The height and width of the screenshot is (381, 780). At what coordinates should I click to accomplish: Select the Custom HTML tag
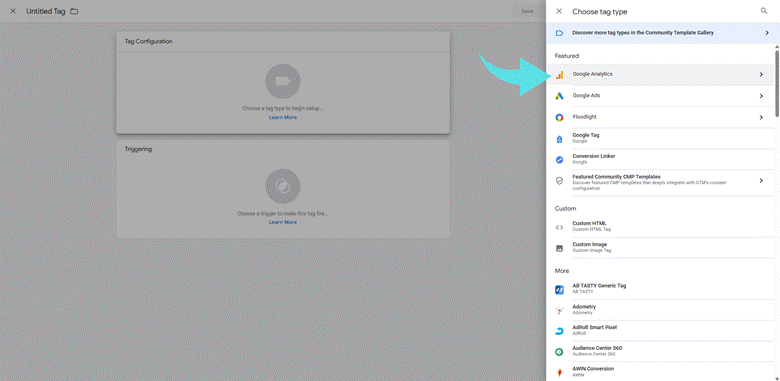[660, 226]
